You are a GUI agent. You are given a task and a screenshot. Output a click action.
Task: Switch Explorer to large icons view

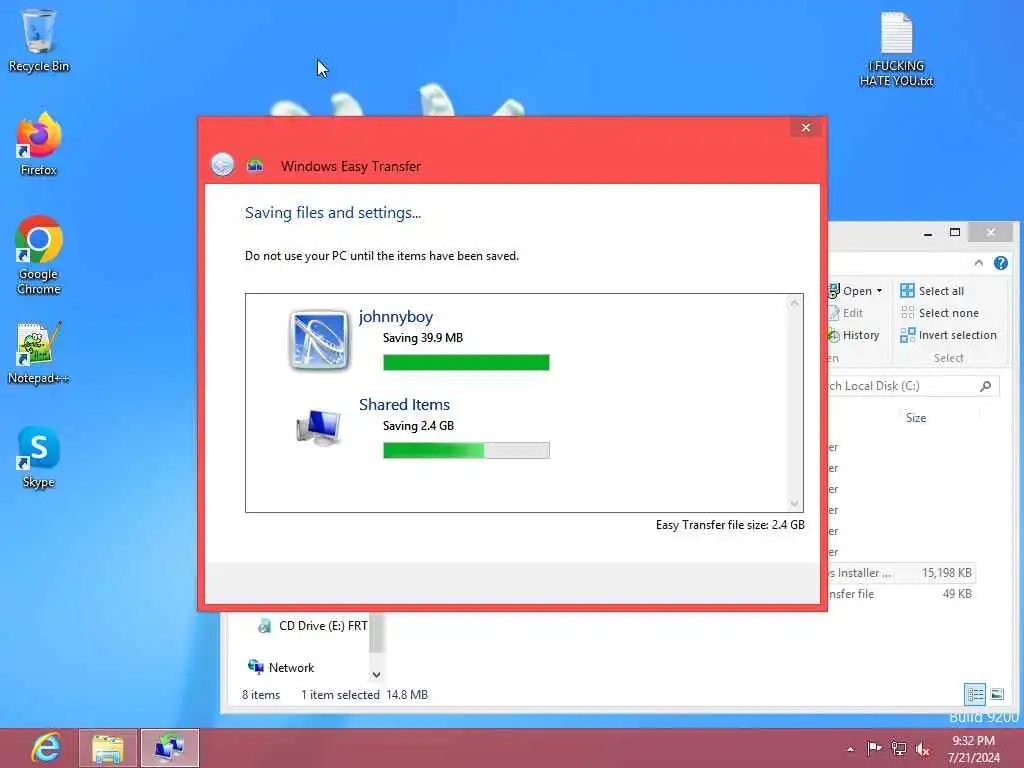point(997,694)
